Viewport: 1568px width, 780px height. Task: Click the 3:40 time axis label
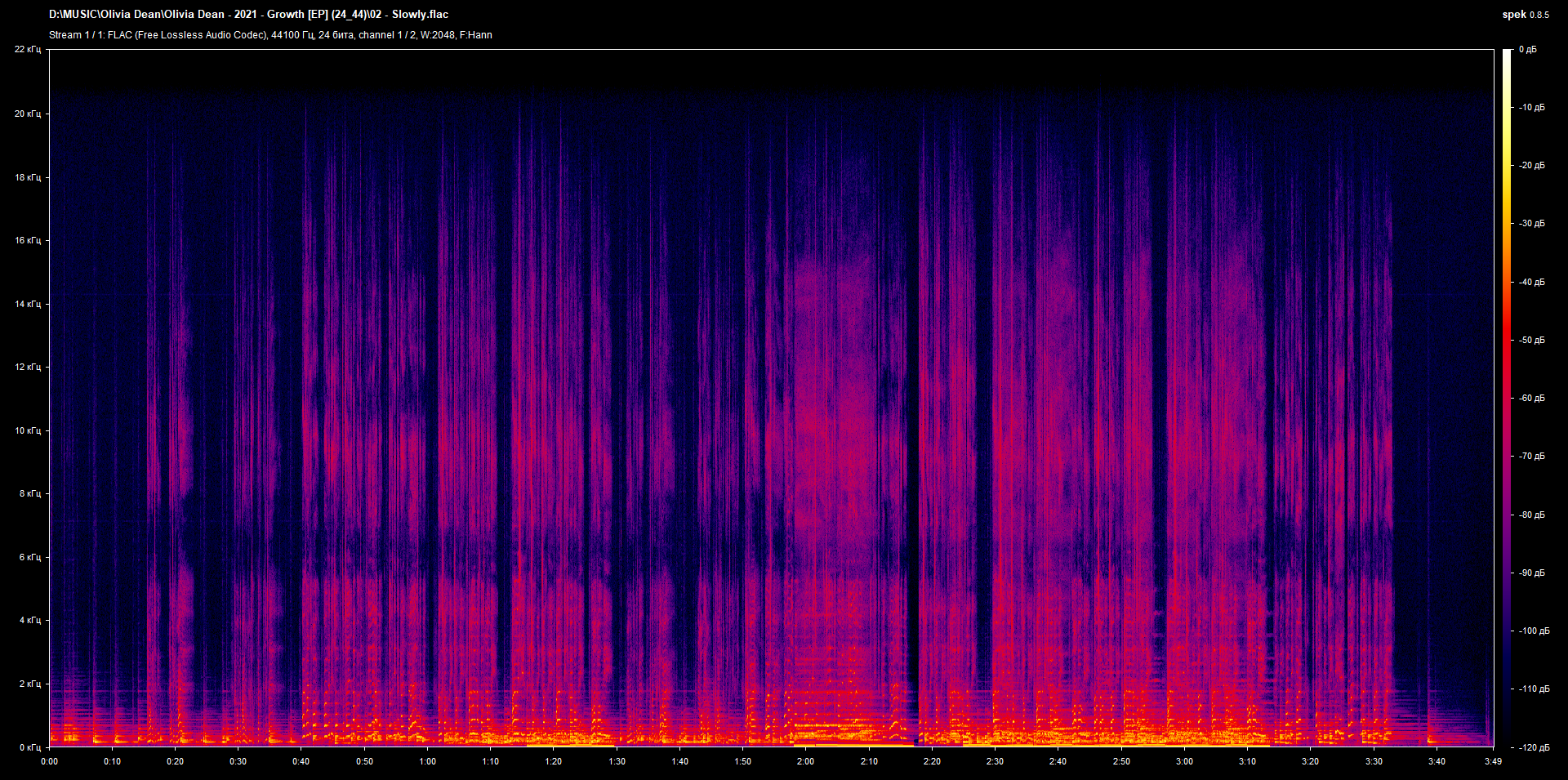point(1437,761)
